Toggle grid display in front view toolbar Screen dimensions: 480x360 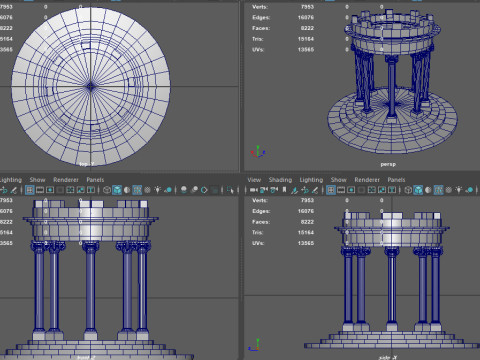click(30, 190)
